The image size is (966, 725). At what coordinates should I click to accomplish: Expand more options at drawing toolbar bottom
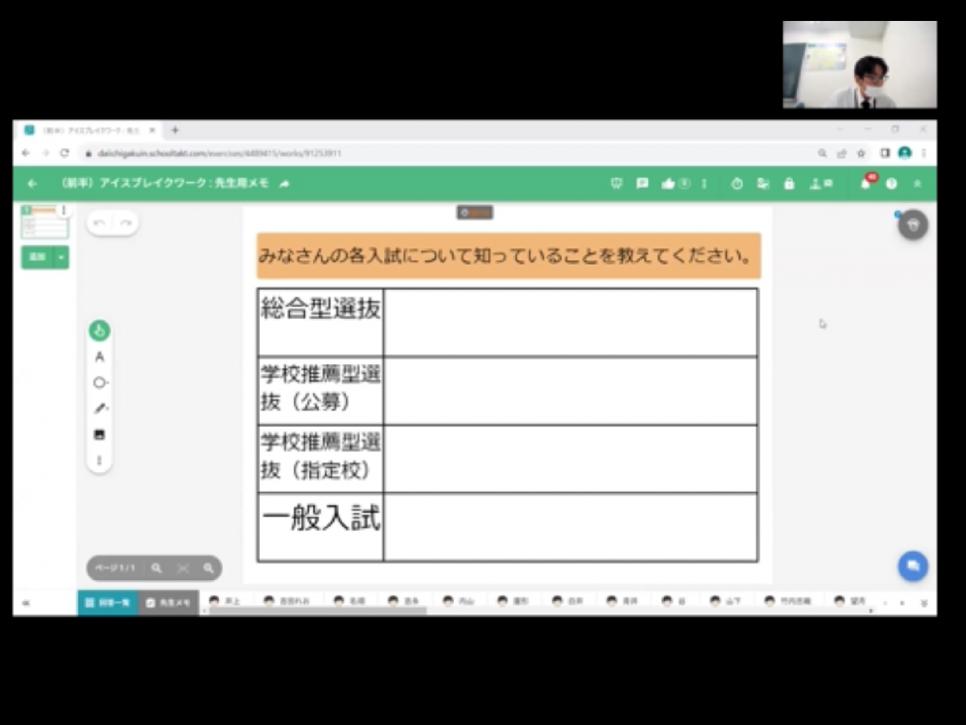(x=99, y=461)
